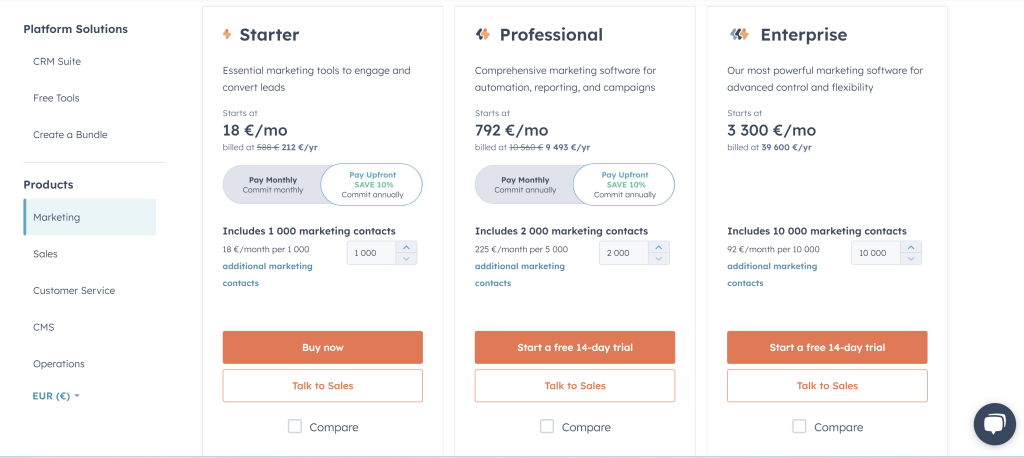Decrease Starter marketing contacts with down arrow

point(406,259)
